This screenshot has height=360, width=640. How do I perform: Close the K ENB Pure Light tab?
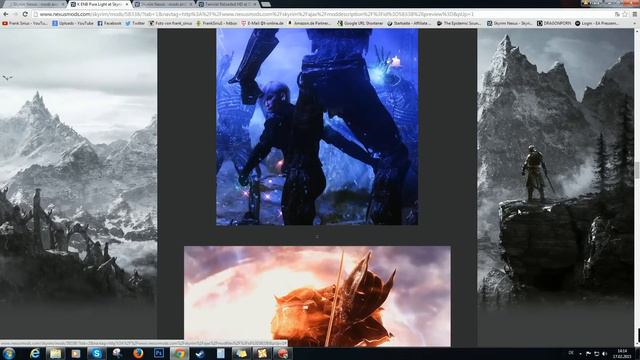[x=127, y=4]
